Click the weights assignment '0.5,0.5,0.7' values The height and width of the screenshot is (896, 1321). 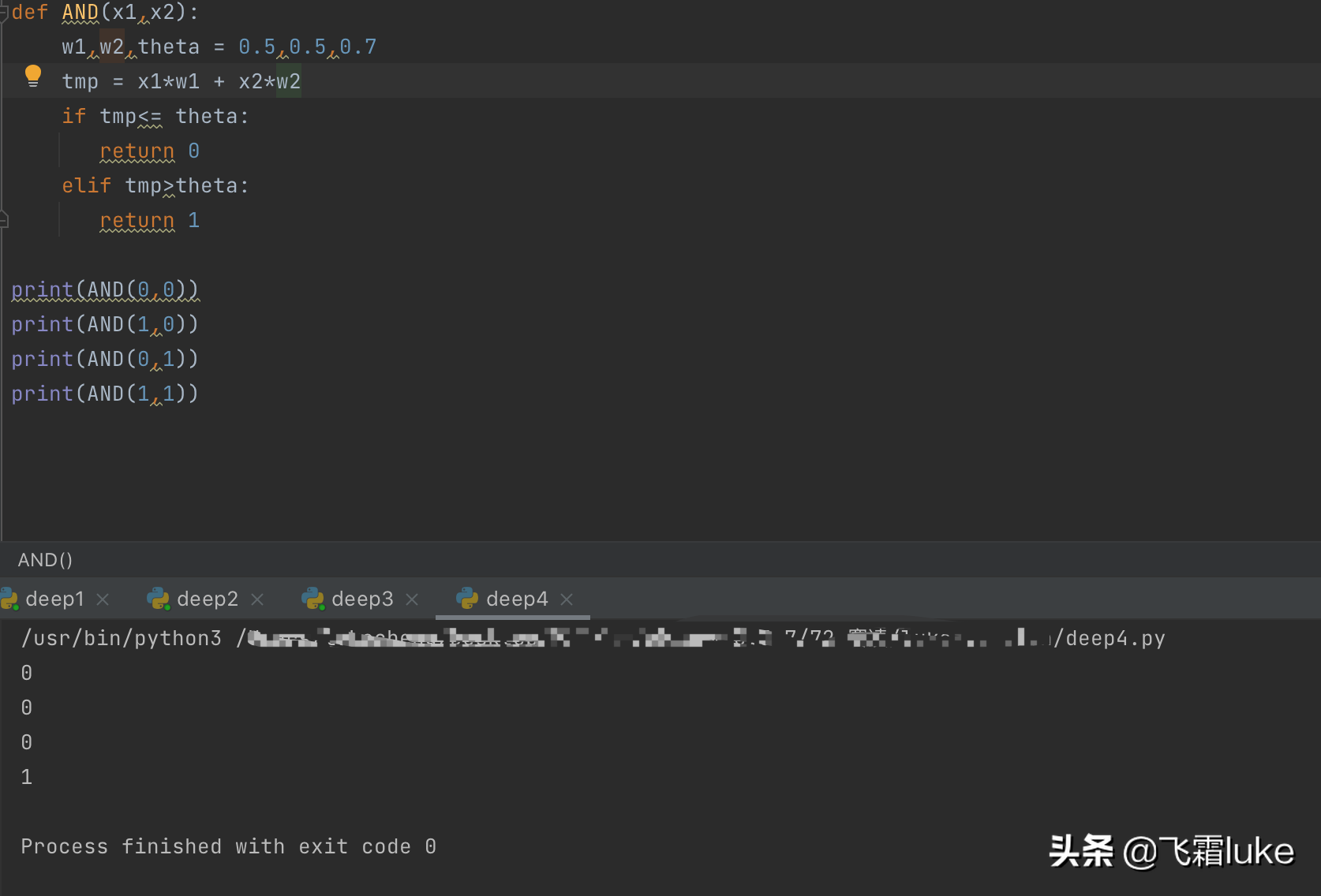click(308, 47)
